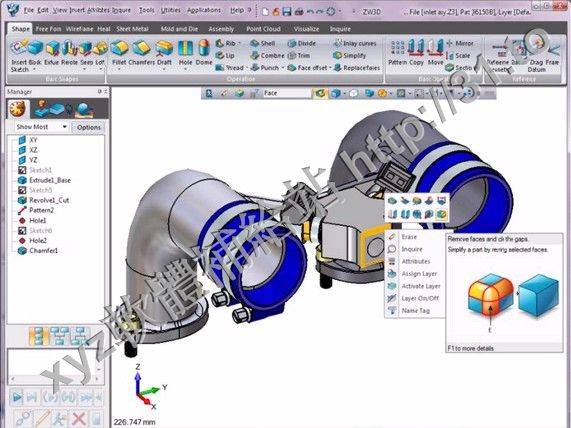
Task: Click the Simplify operation
Action: pyautogui.click(x=349, y=55)
